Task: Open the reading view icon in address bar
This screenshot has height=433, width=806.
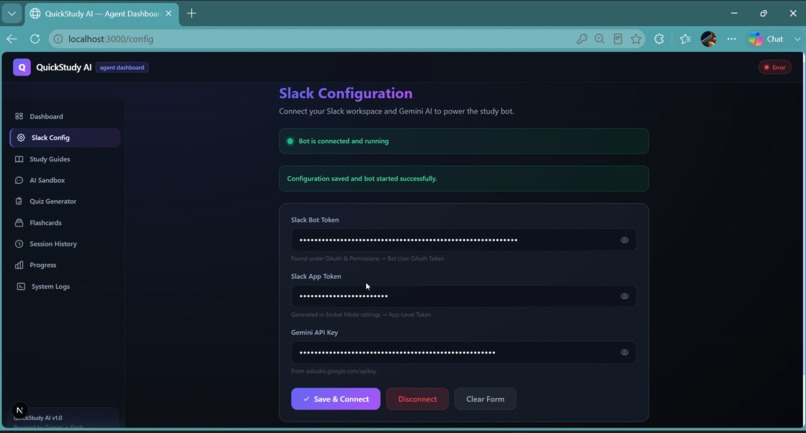Action: (618, 39)
